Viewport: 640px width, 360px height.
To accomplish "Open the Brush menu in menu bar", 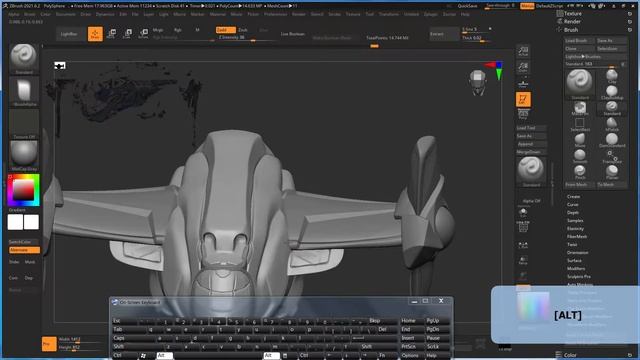I will tap(29, 14).
